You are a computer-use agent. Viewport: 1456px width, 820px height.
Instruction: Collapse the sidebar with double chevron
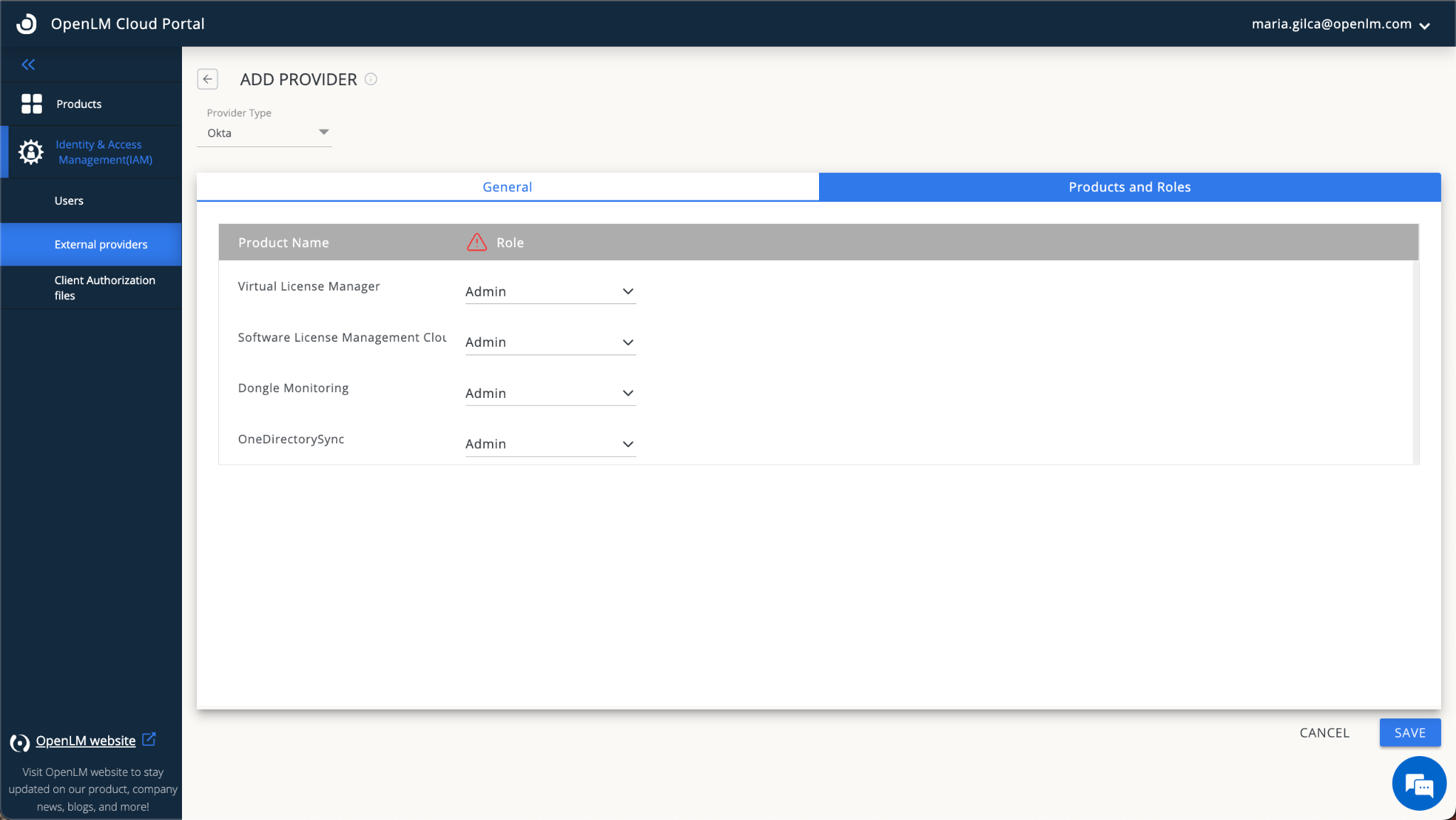click(x=28, y=65)
